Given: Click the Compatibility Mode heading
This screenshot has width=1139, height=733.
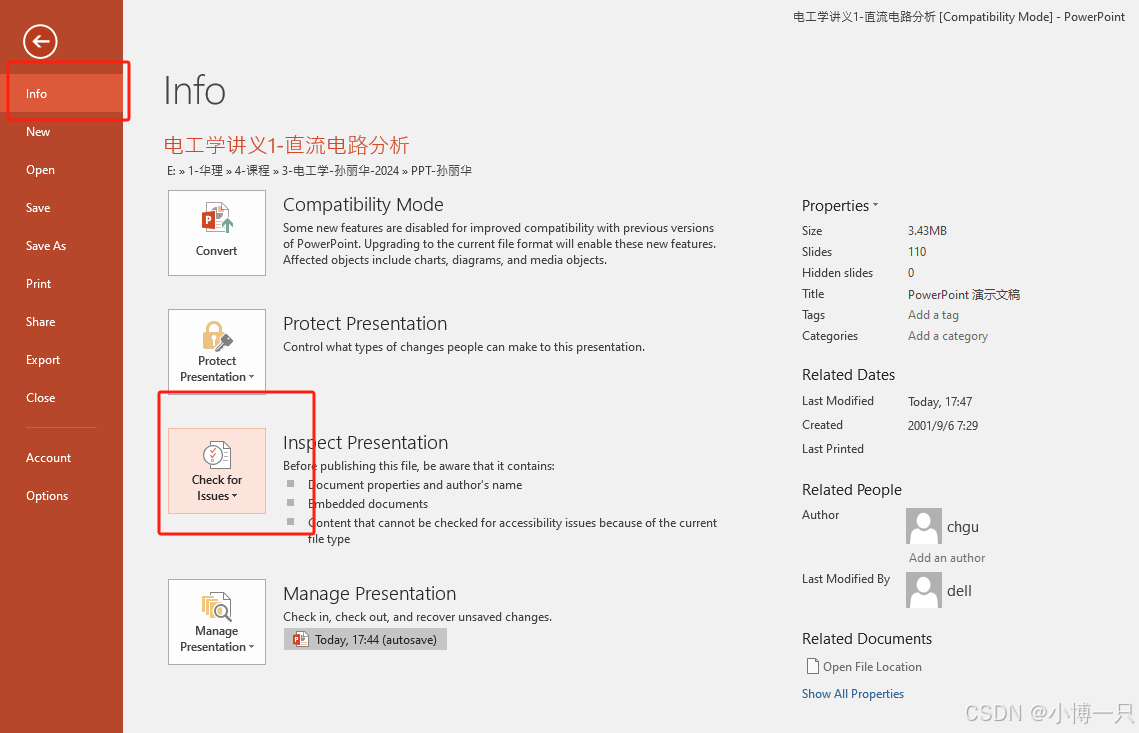Looking at the screenshot, I should tap(363, 204).
